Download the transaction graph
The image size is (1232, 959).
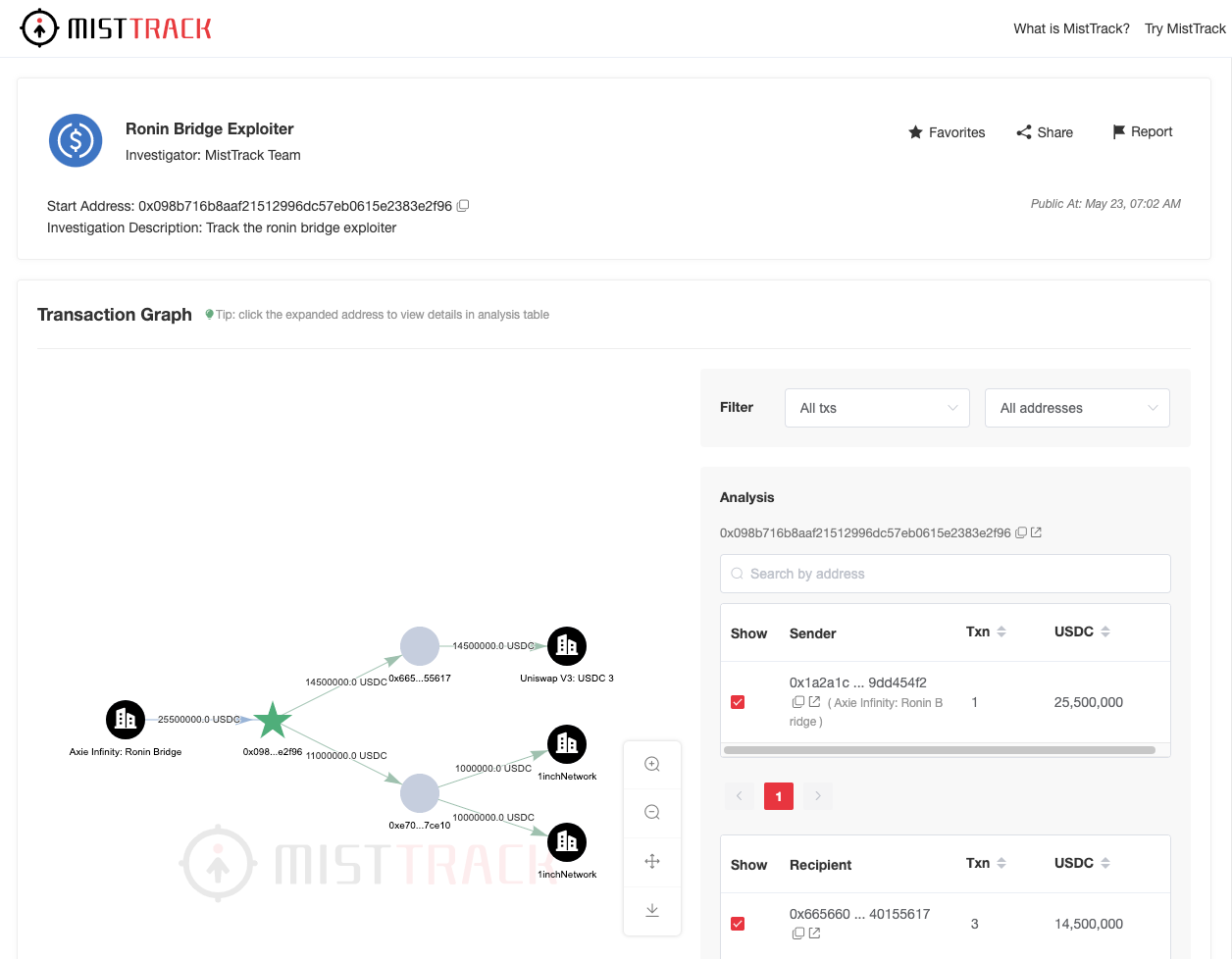pos(652,911)
